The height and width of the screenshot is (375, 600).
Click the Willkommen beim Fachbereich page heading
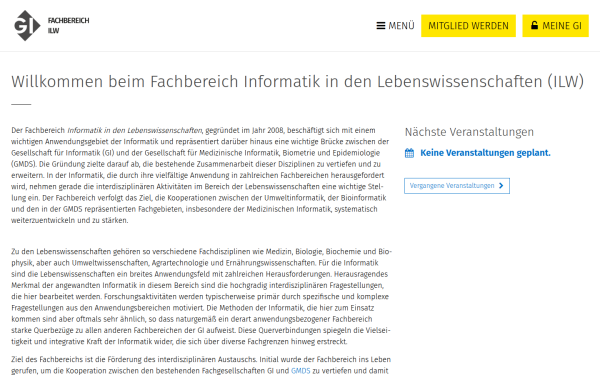[297, 82]
